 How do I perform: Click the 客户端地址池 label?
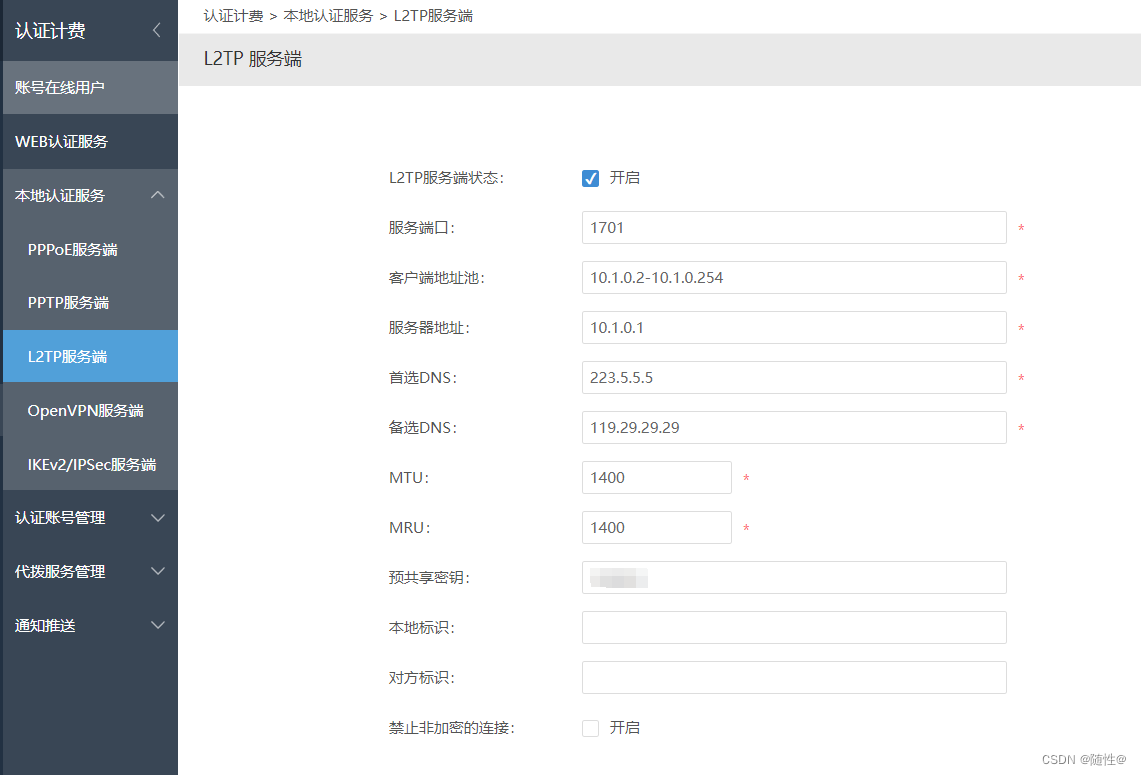point(437,278)
